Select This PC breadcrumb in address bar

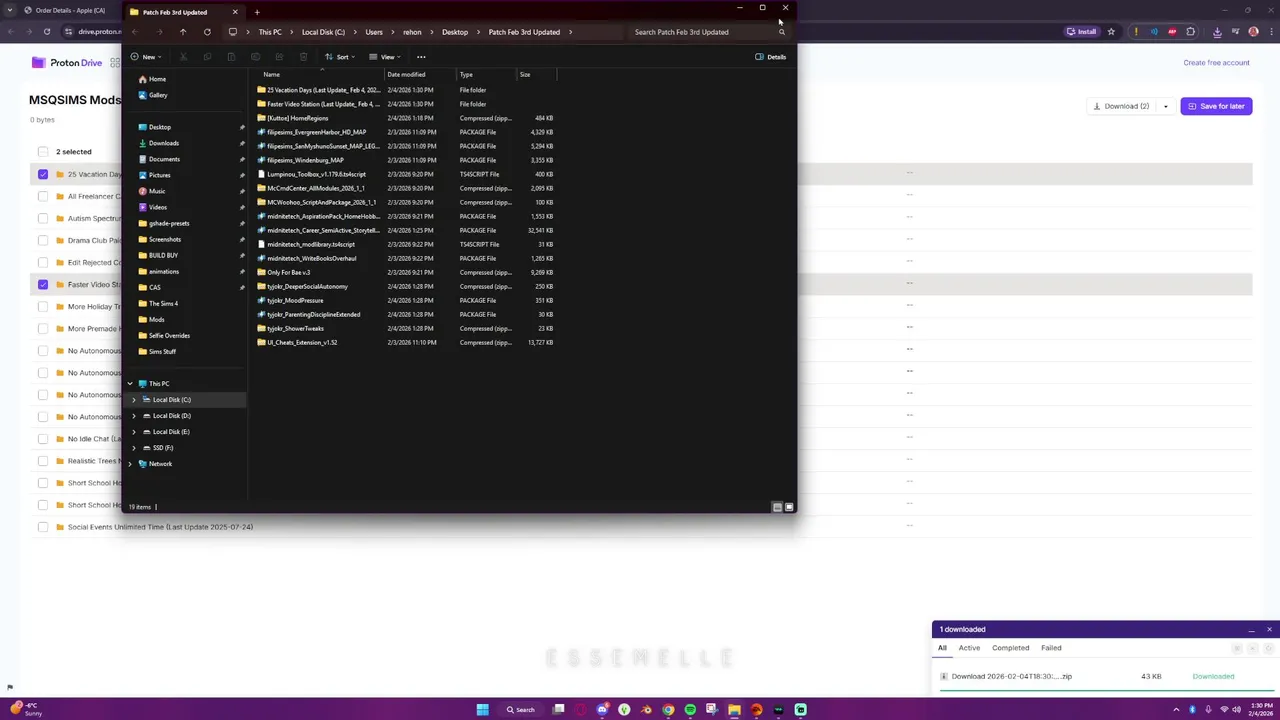click(270, 32)
